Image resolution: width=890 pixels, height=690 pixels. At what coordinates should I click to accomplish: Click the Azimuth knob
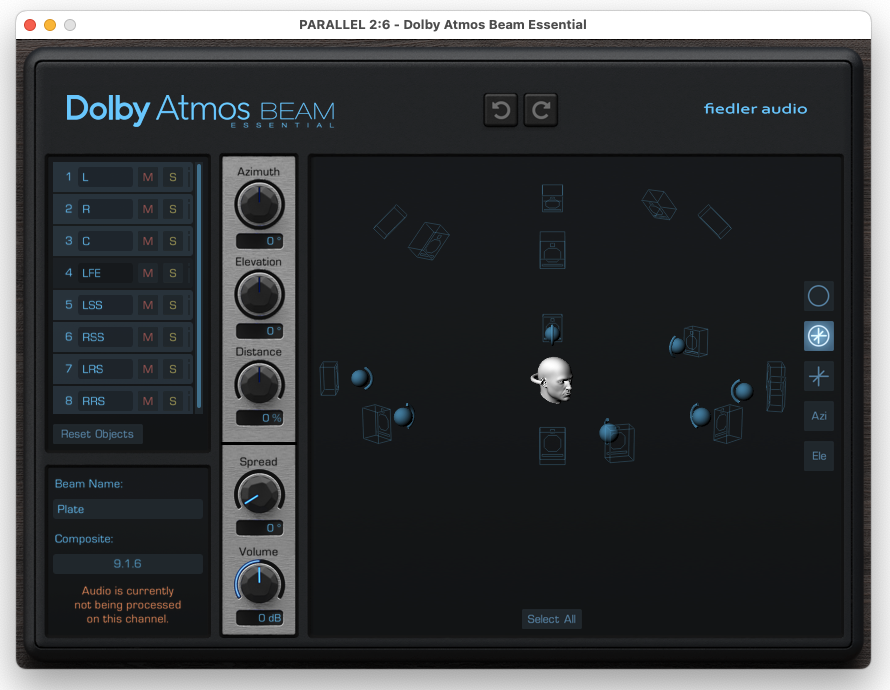(259, 204)
